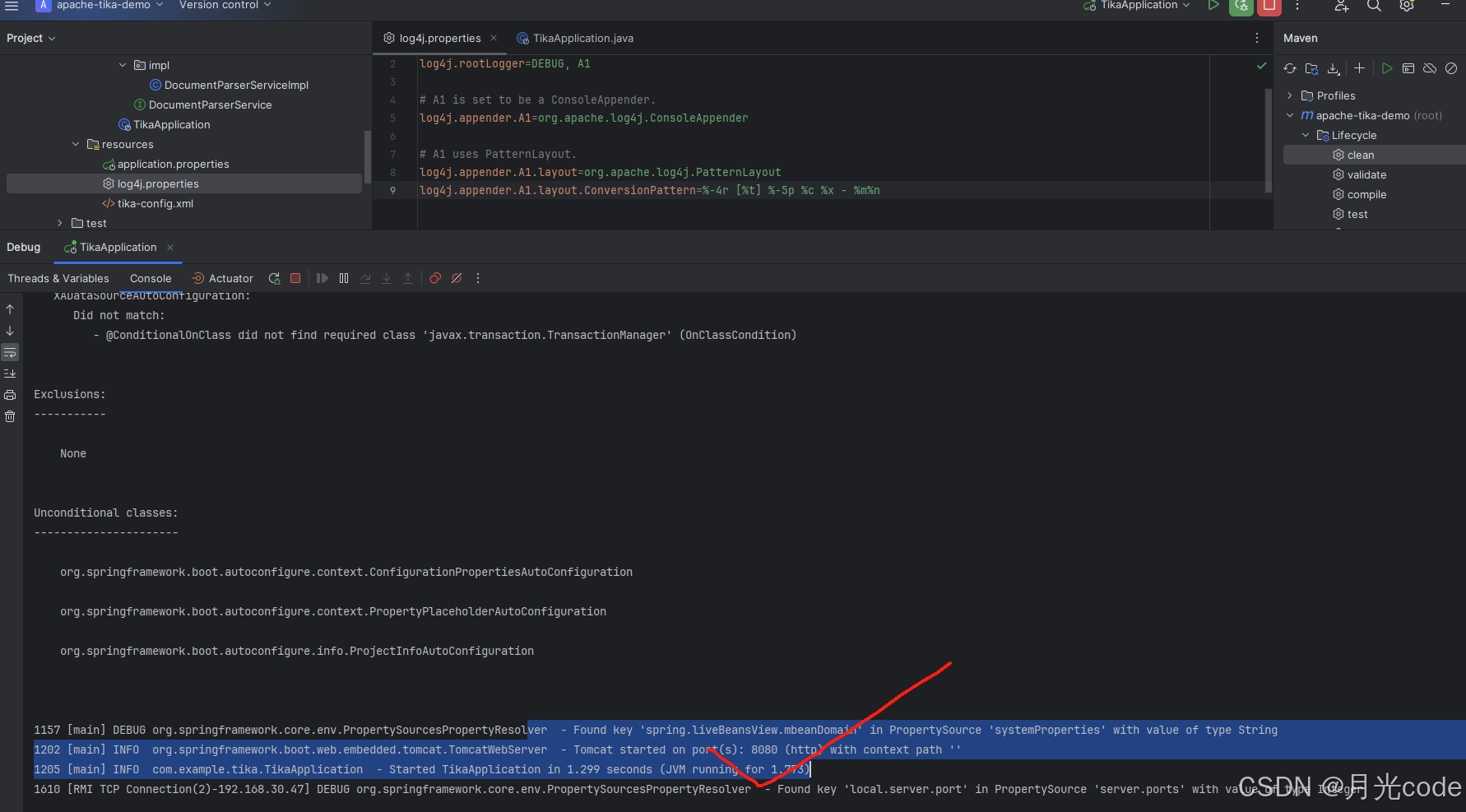Collapse the resources folder
Viewport: 1466px width, 812px height.
coord(76,144)
